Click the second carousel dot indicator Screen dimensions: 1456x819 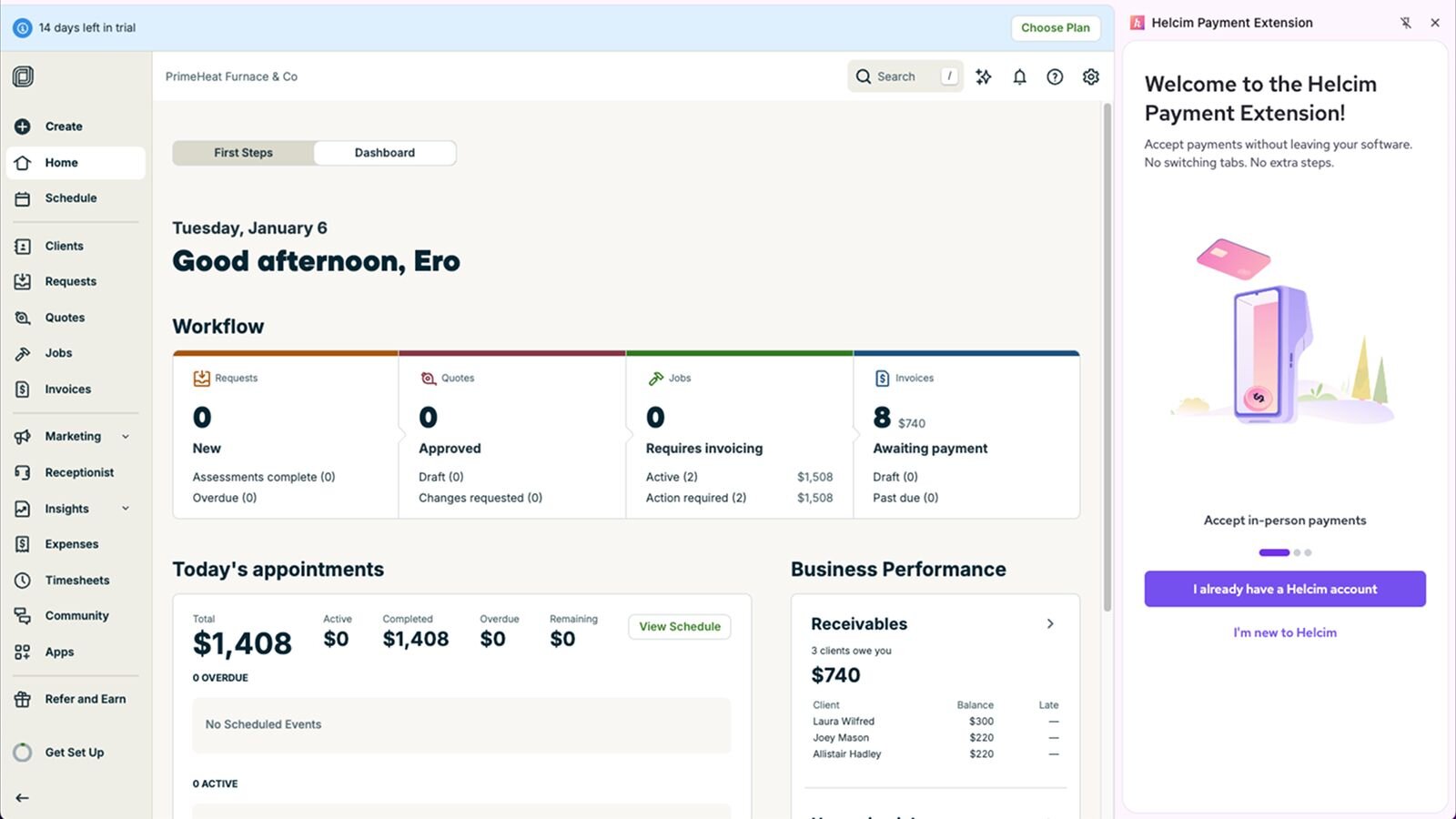(1298, 552)
